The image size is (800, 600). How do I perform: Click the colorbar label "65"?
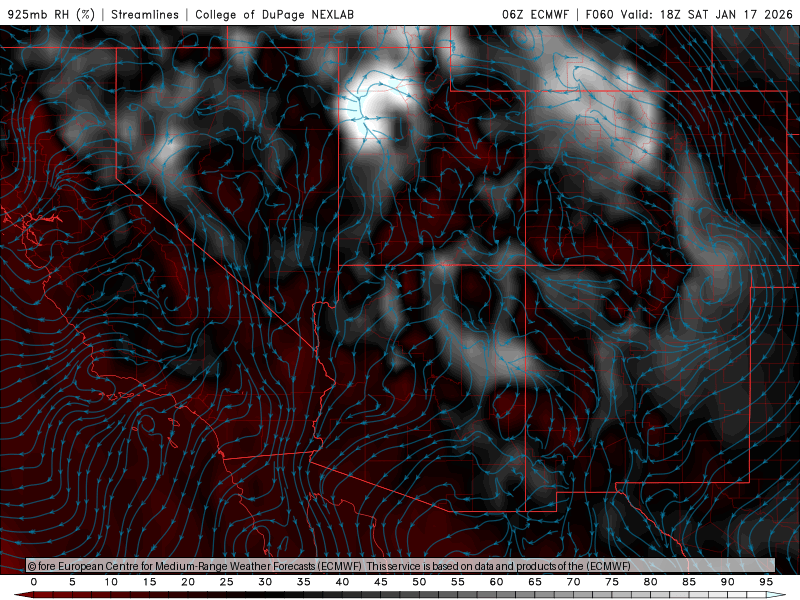(x=535, y=582)
